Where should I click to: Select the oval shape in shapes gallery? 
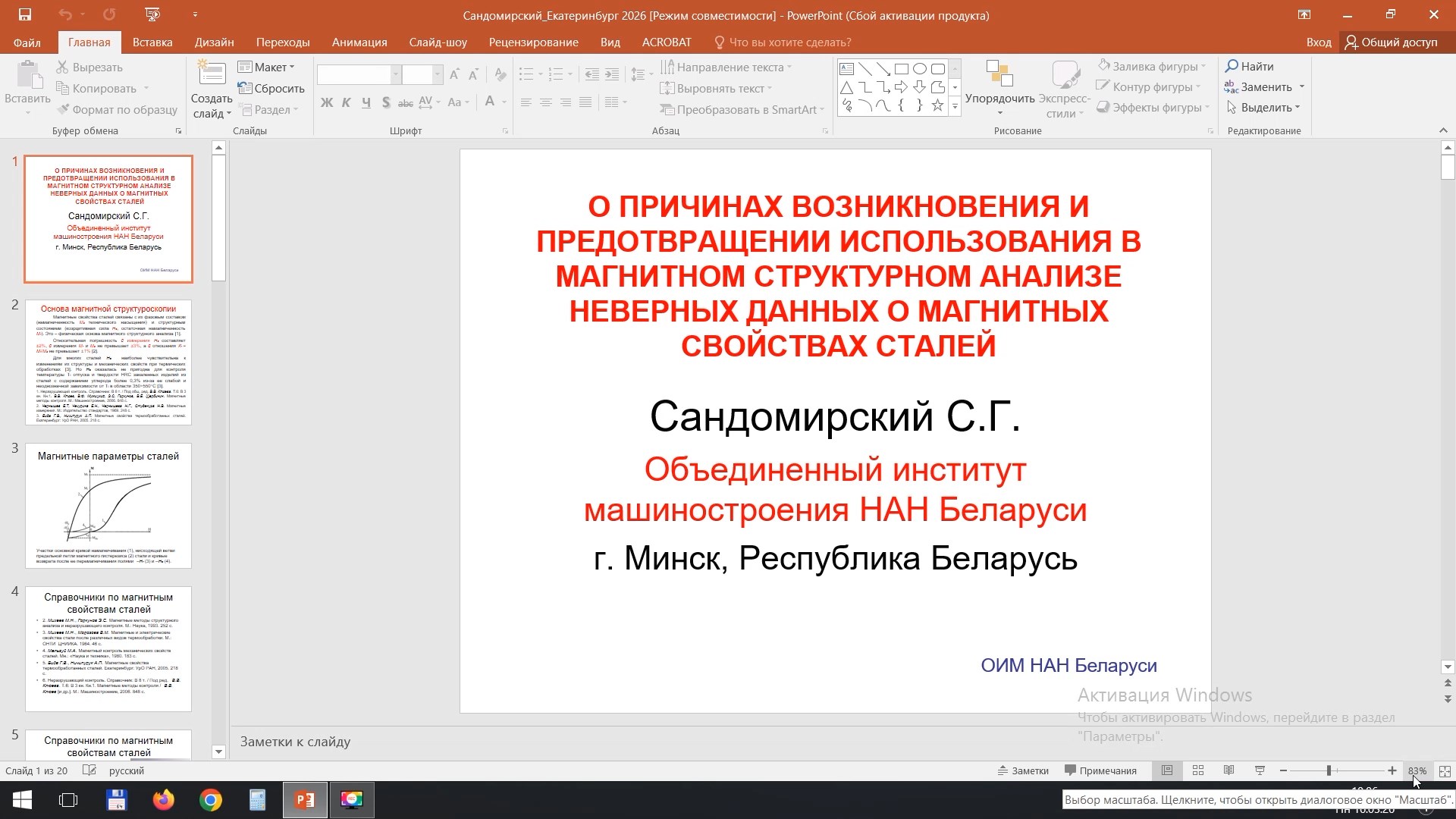919,68
